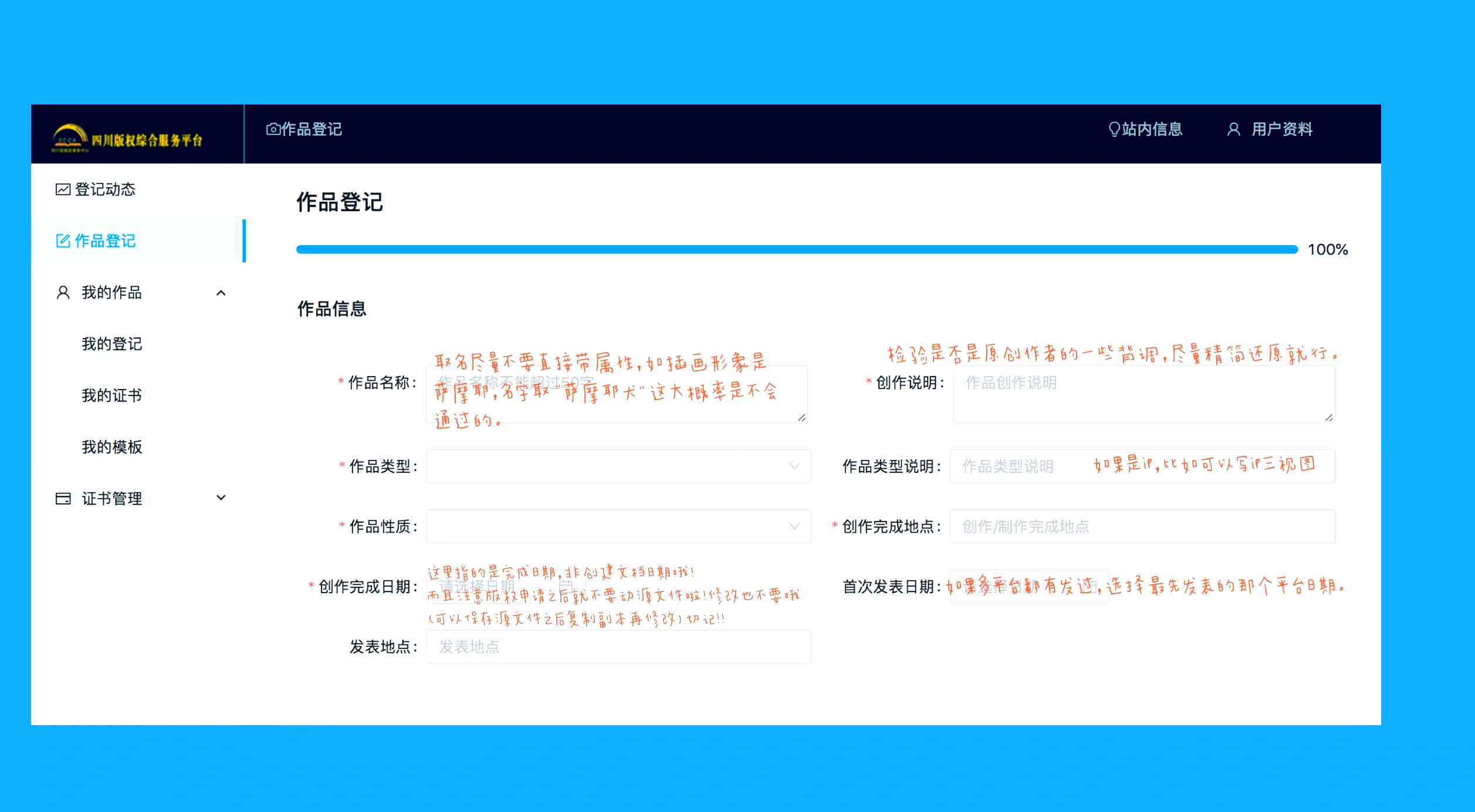Image resolution: width=1475 pixels, height=812 pixels.
Task: Open the 创作完成日期 date picker
Action: pos(506,587)
